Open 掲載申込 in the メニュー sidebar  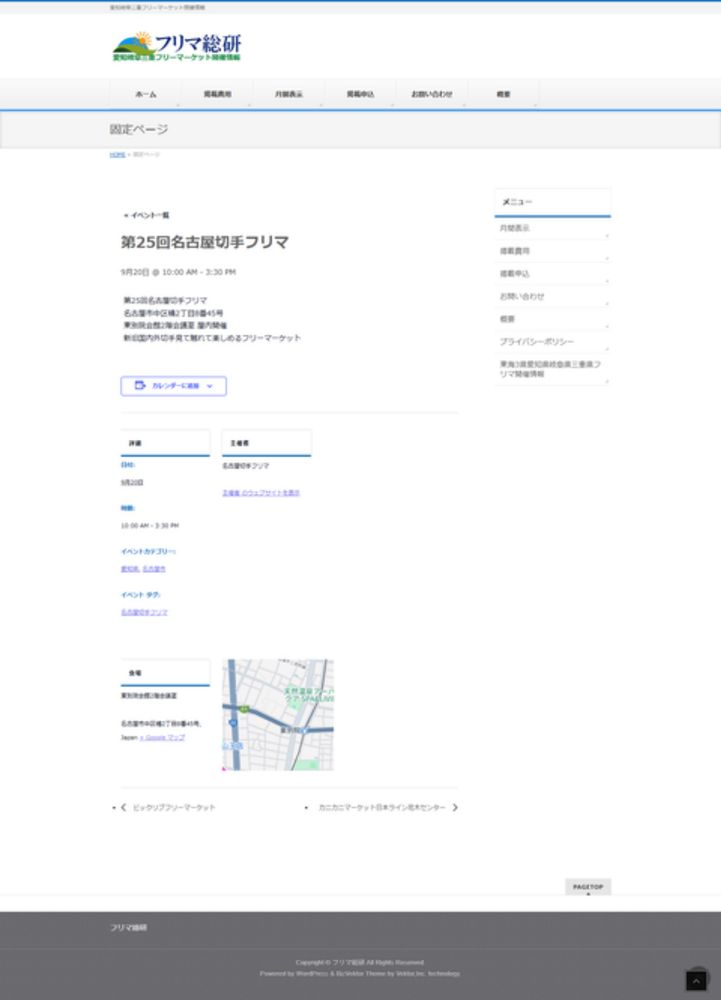point(552,274)
